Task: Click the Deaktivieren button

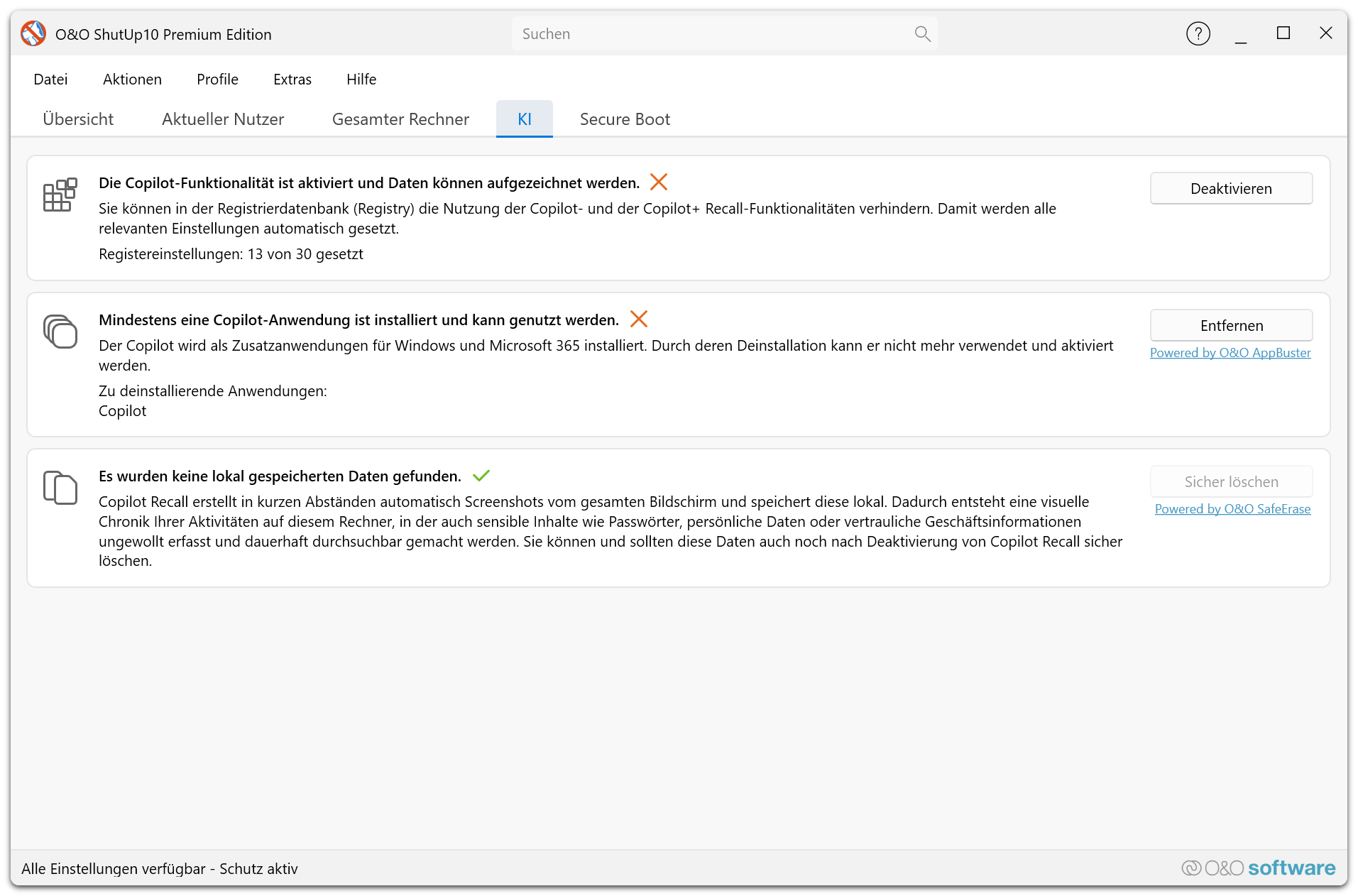Action: tap(1232, 189)
